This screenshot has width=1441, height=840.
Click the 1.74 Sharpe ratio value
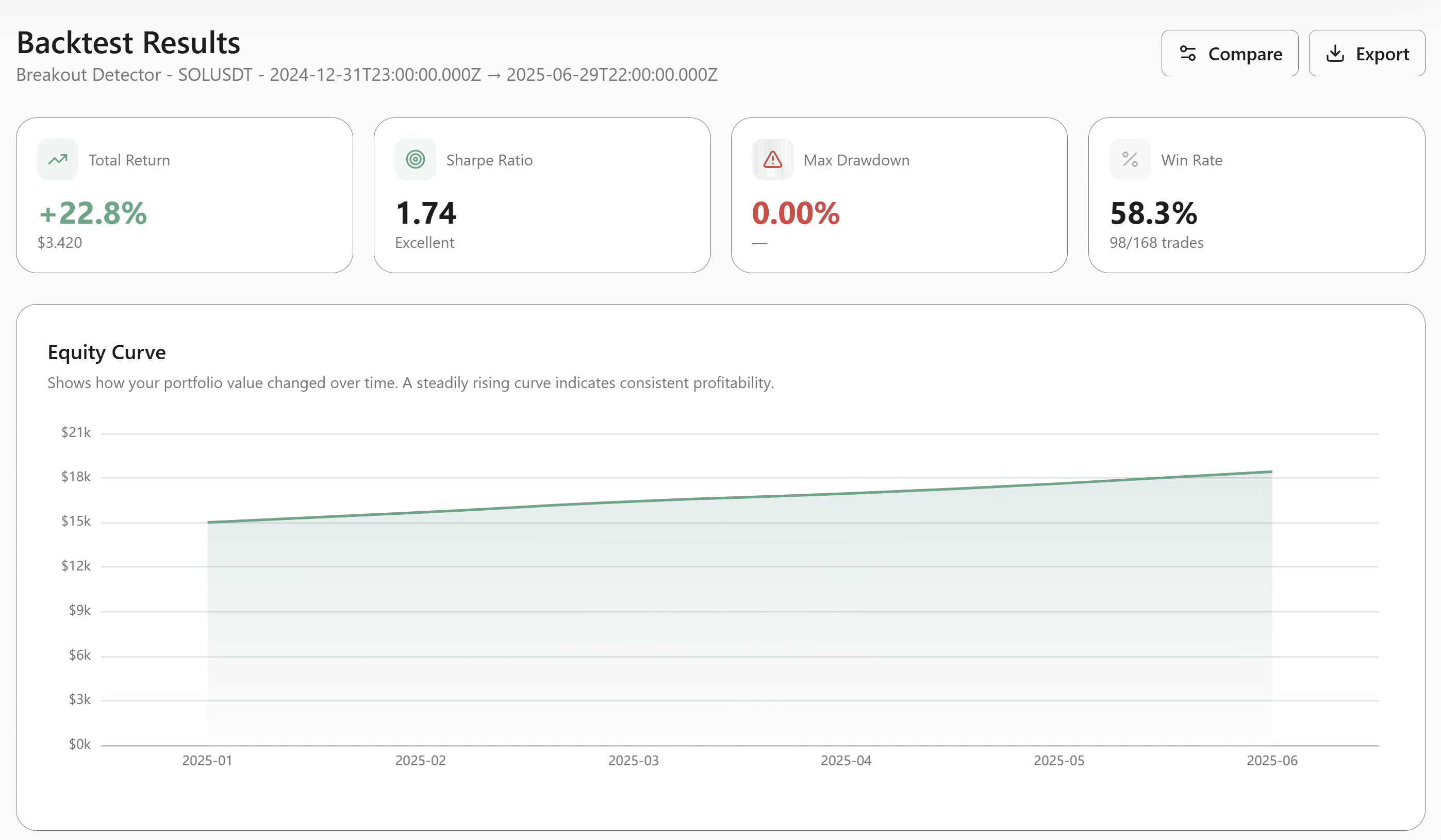coord(425,213)
